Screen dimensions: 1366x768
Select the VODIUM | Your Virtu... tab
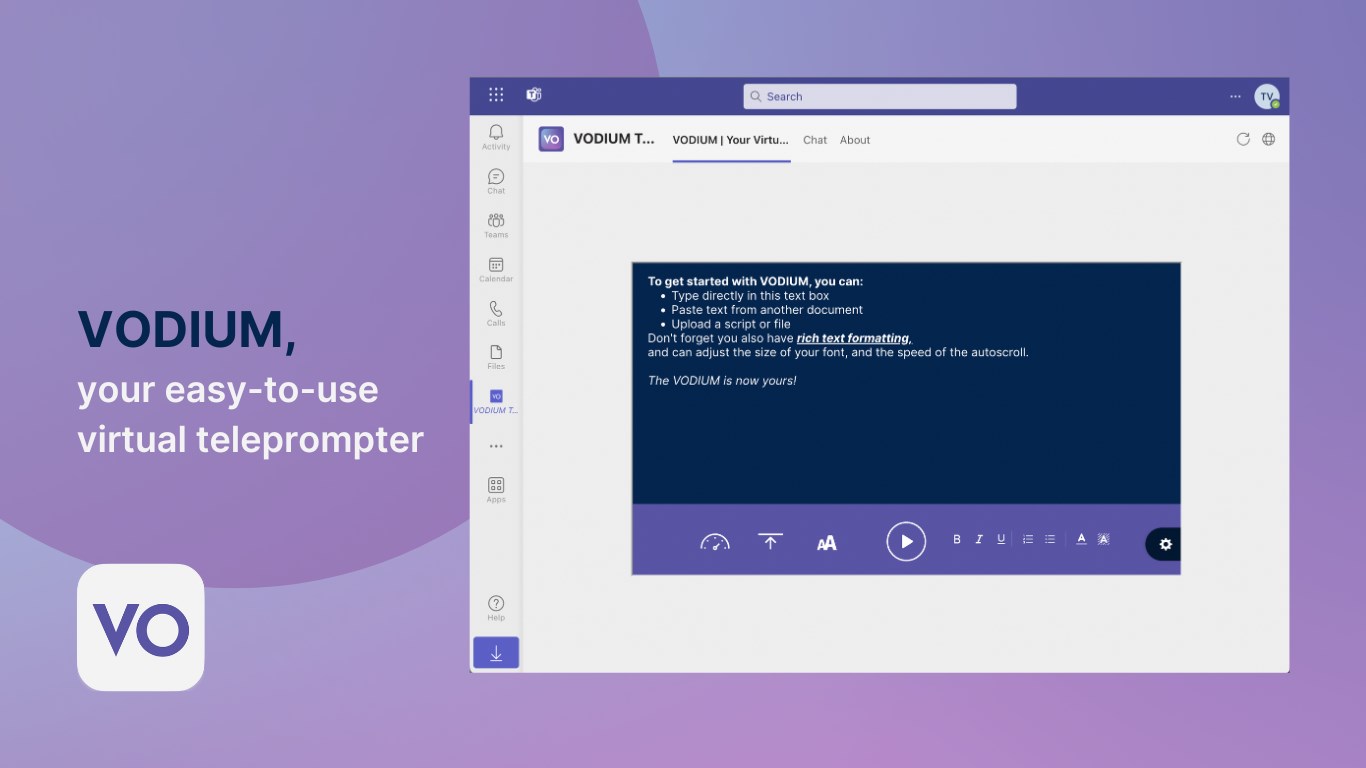pyautogui.click(x=731, y=140)
